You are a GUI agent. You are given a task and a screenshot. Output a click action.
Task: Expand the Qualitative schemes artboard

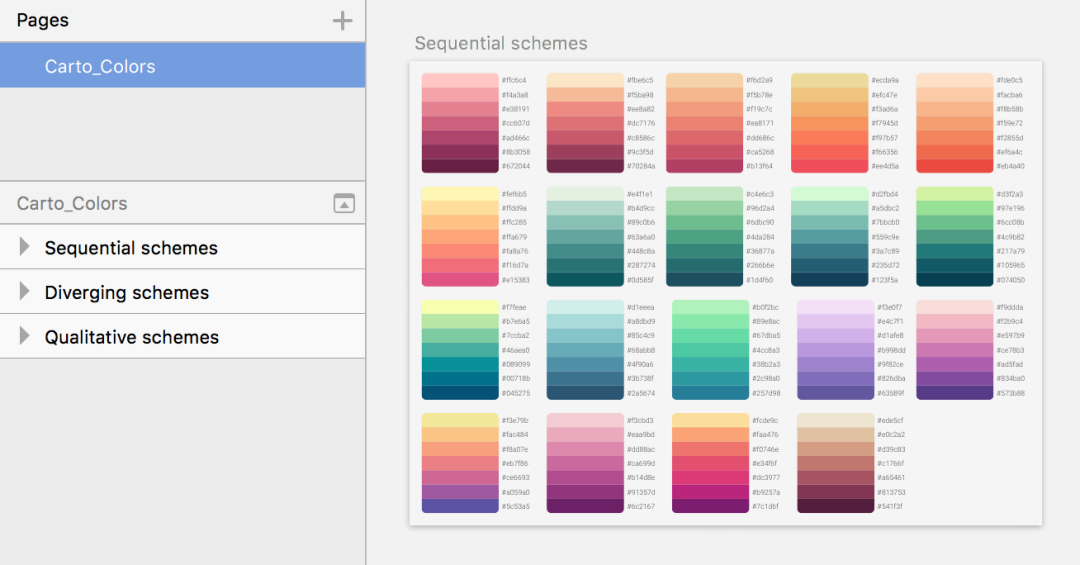tap(25, 336)
